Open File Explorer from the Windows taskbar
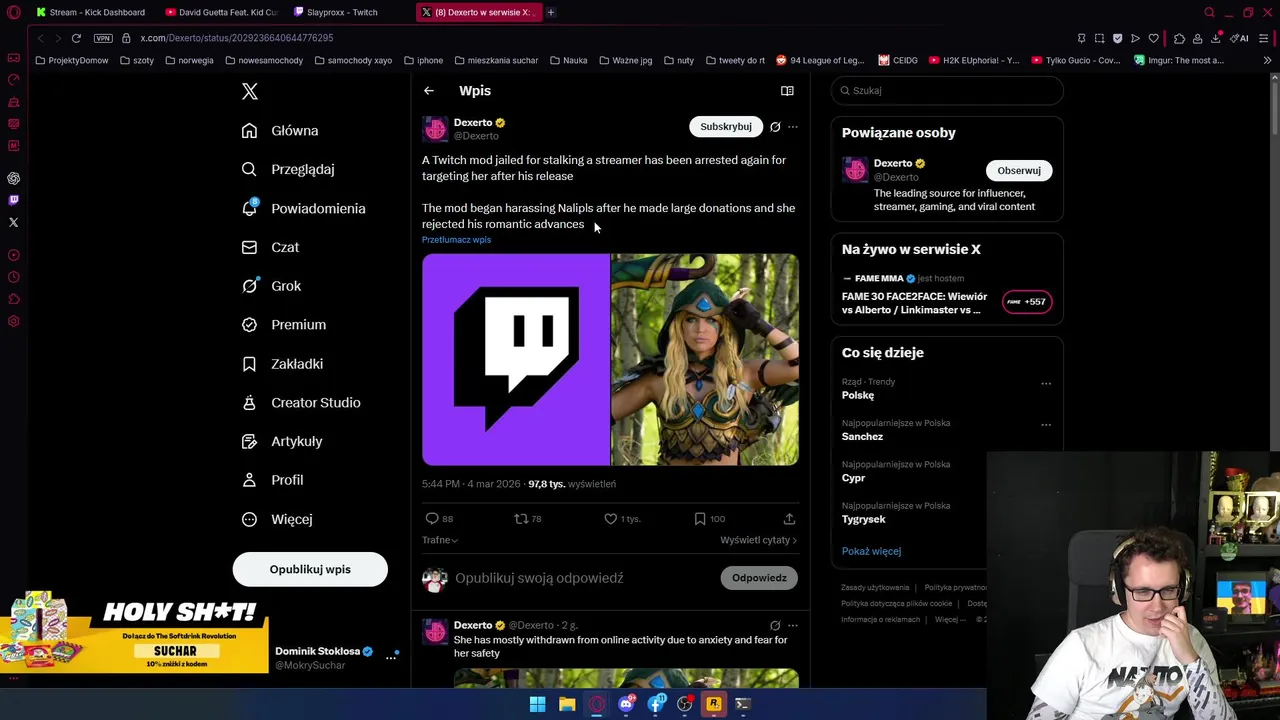 click(x=567, y=704)
